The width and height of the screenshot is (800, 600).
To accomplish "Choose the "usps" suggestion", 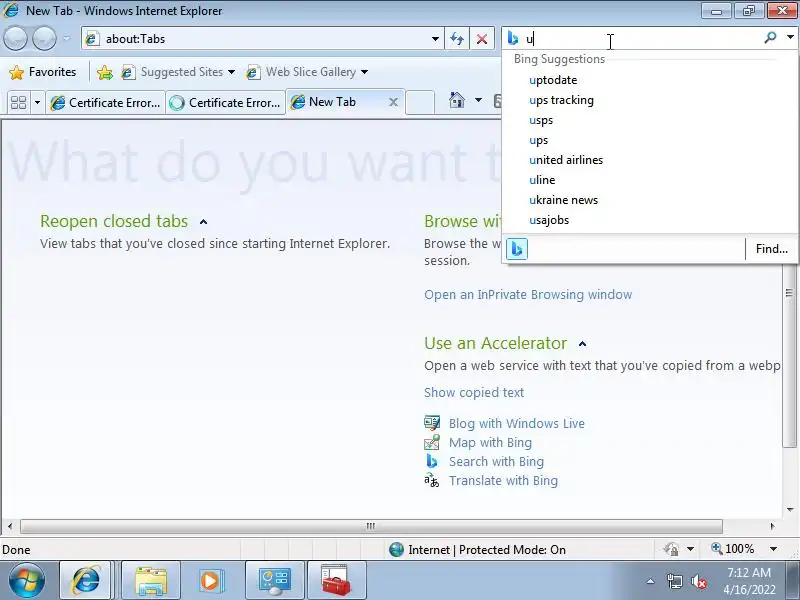I will [x=541, y=120].
